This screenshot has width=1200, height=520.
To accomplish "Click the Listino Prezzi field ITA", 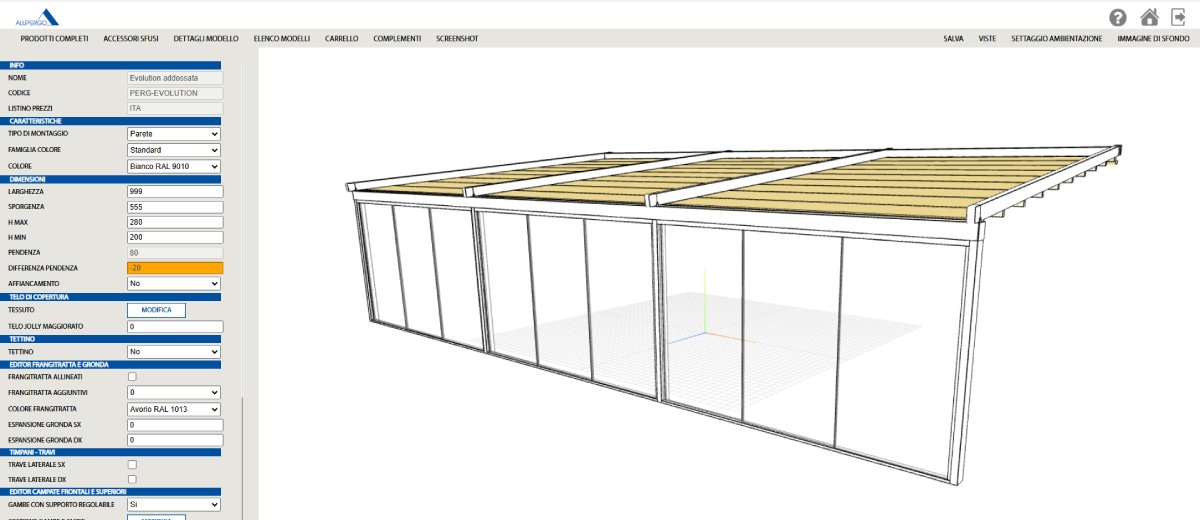I will pyautogui.click(x=175, y=108).
